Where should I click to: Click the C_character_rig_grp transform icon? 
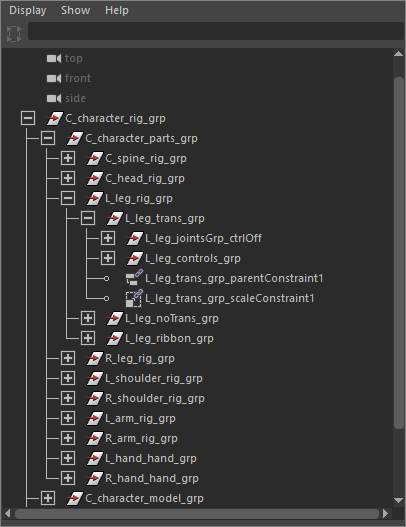point(54,118)
